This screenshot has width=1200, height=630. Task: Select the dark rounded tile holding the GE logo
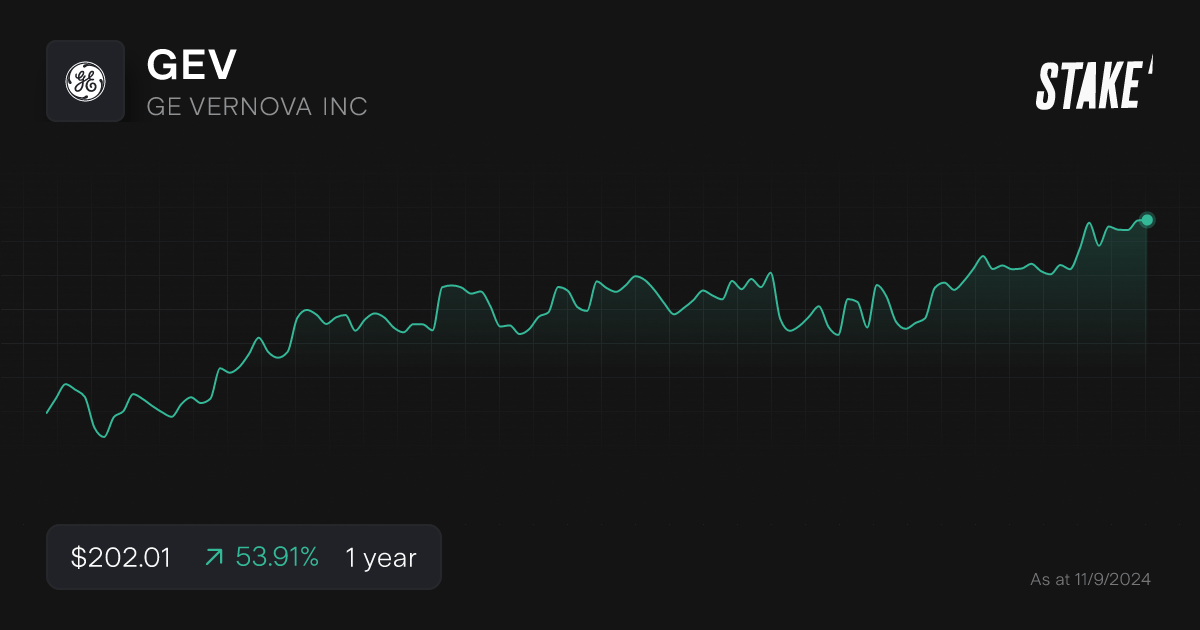85,81
